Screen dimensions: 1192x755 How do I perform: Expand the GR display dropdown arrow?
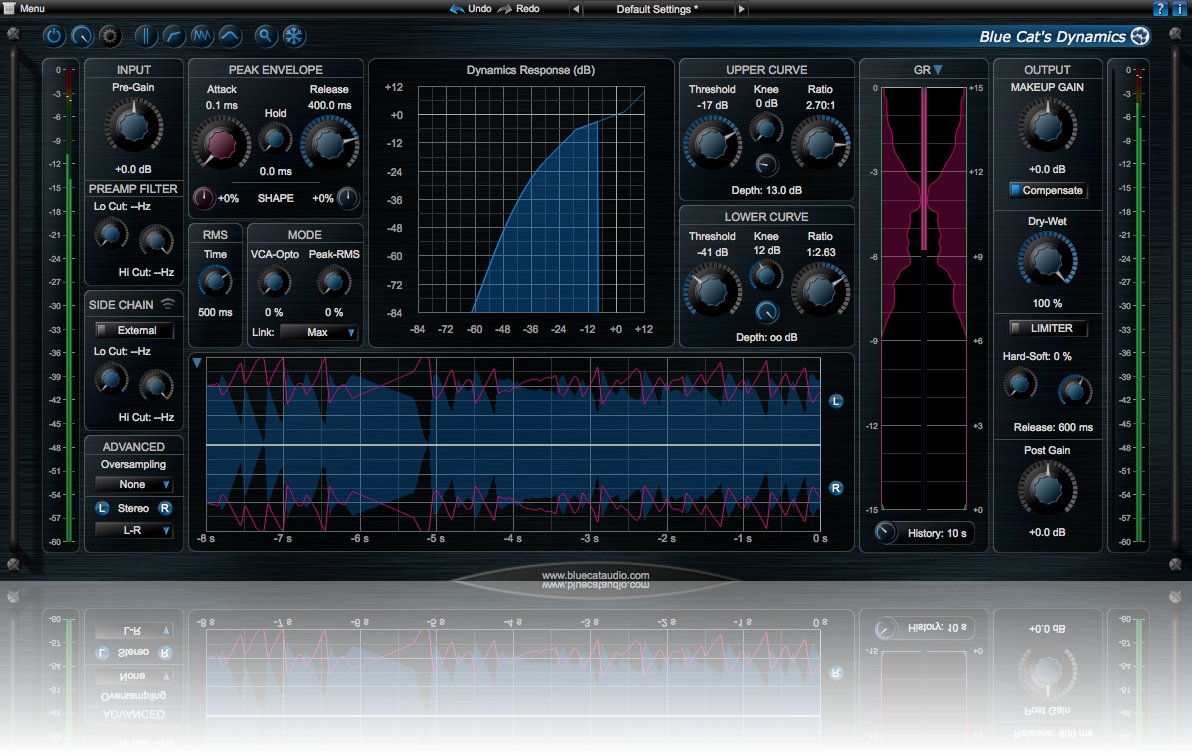point(937,70)
